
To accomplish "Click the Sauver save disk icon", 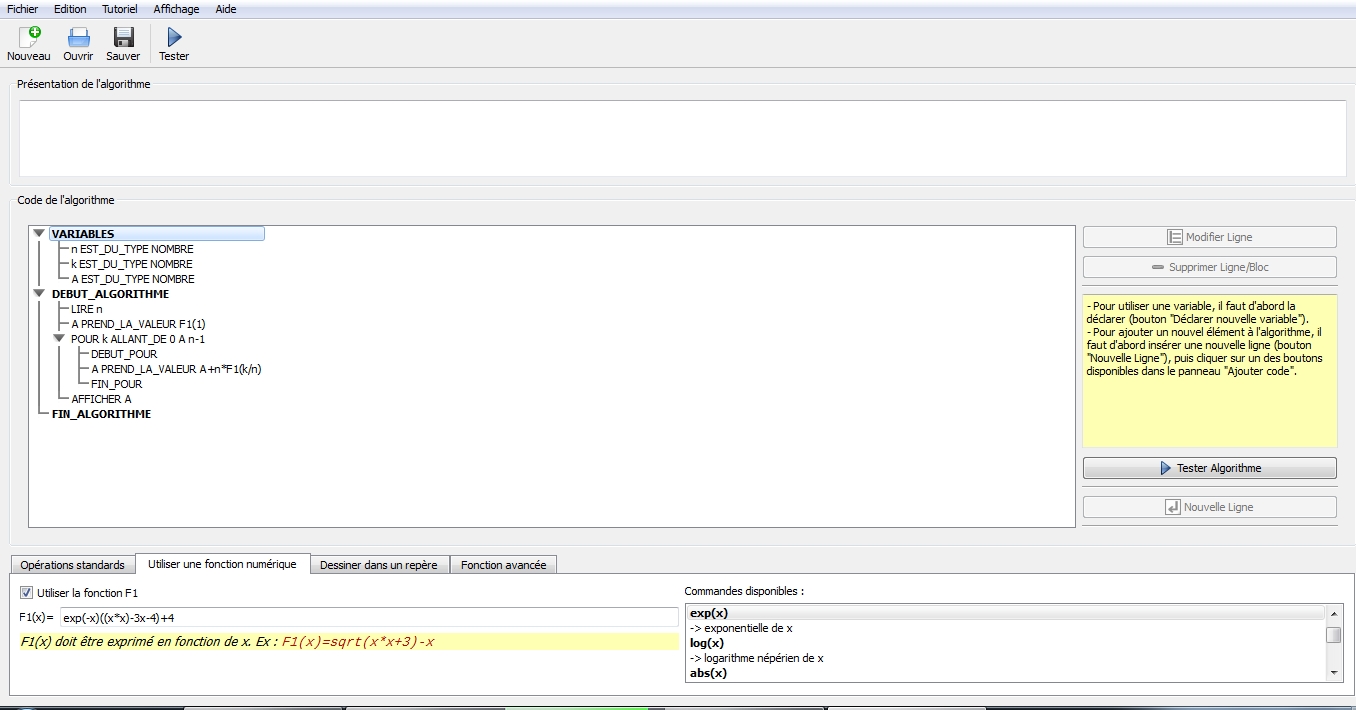I will pyautogui.click(x=123, y=38).
